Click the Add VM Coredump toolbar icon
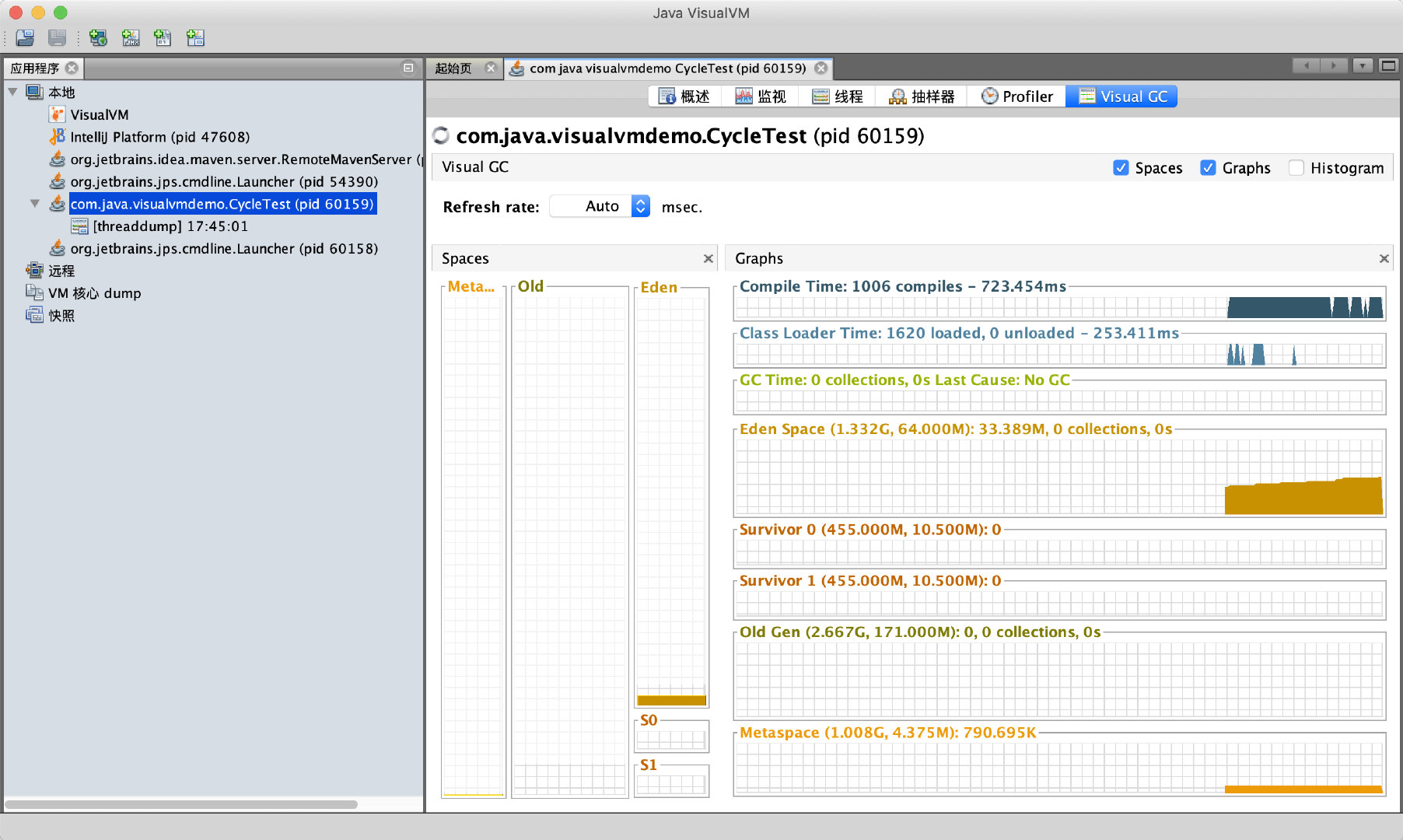1403x840 pixels. (x=163, y=37)
